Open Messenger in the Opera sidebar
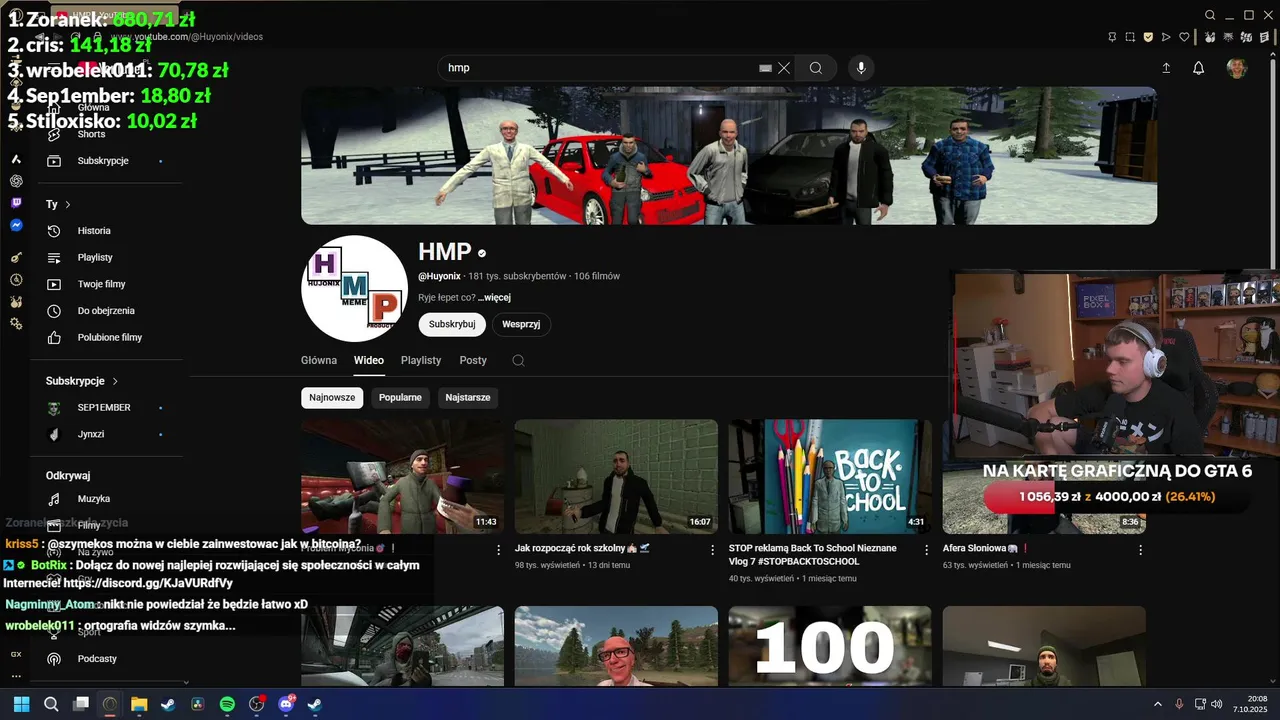Screen dimensions: 1280x720 tap(16, 226)
